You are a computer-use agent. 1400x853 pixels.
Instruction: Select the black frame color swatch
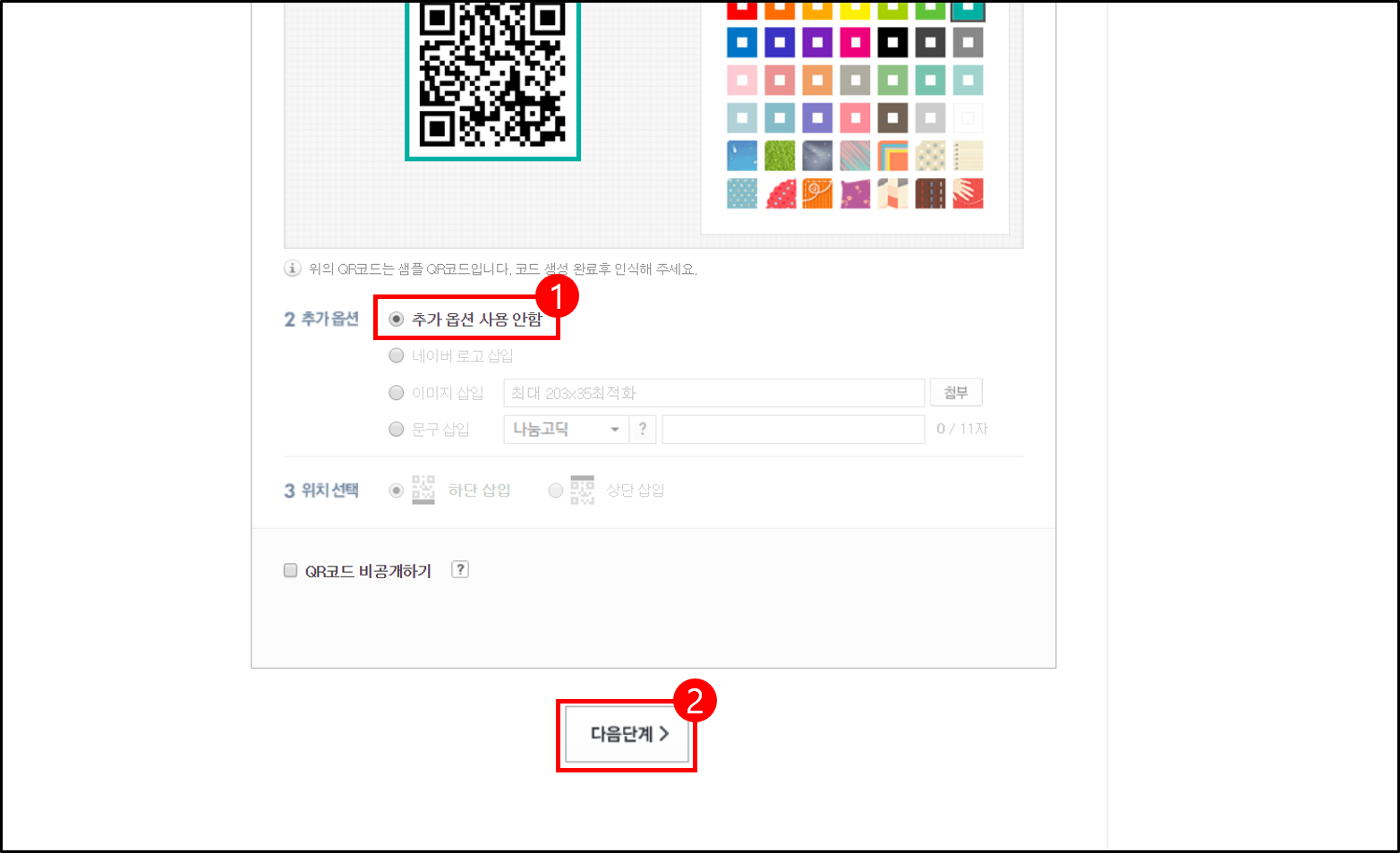pos(892,42)
